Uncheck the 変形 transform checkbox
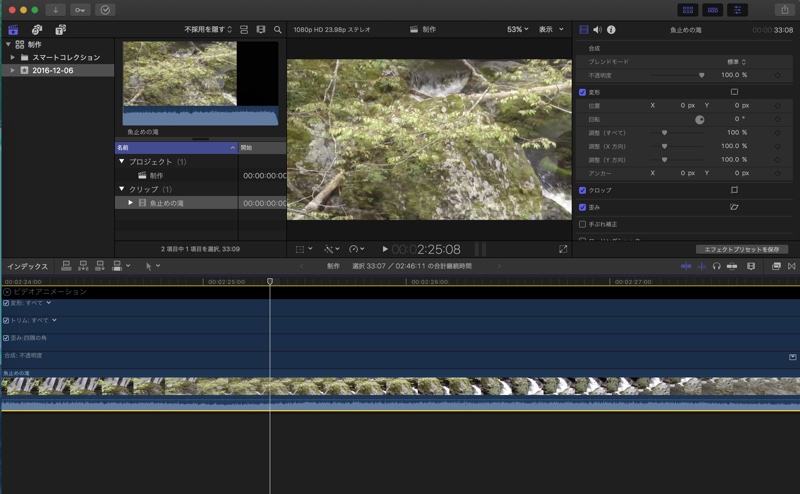Screen dimensions: 800x494 tap(583, 92)
